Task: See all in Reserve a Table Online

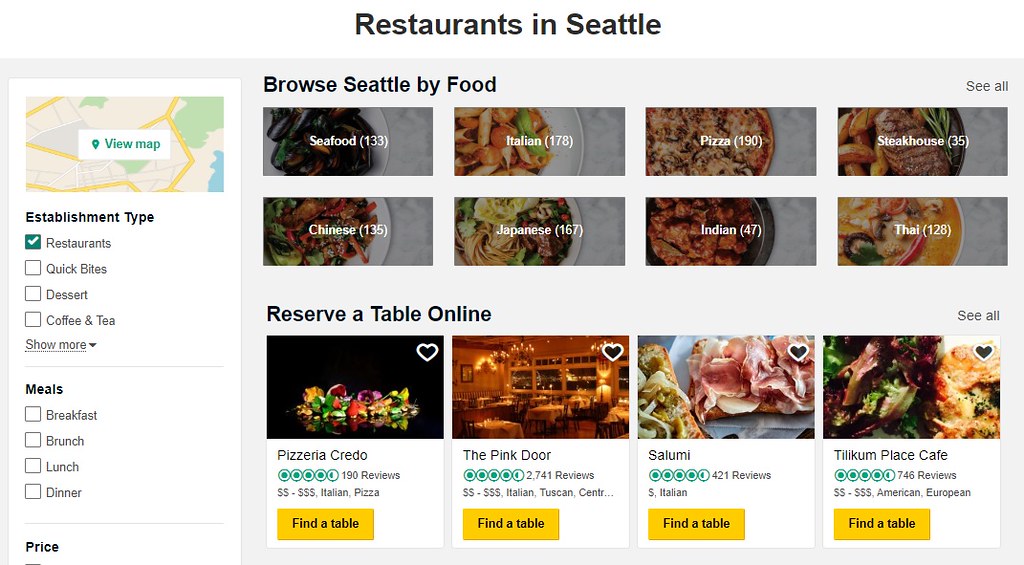Action: 978,315
